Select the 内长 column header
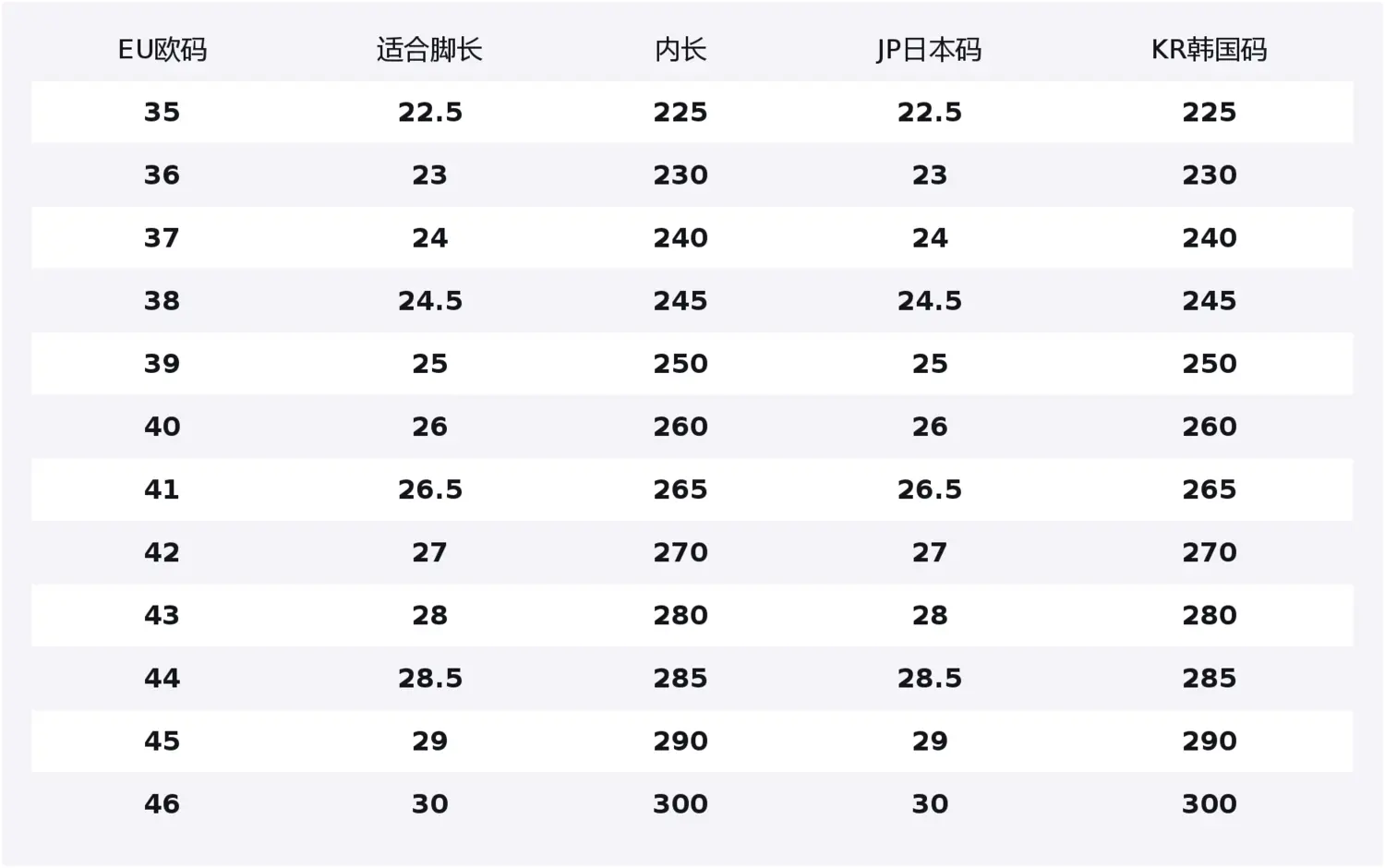Screen dimensions: 1385x868 coord(680,50)
